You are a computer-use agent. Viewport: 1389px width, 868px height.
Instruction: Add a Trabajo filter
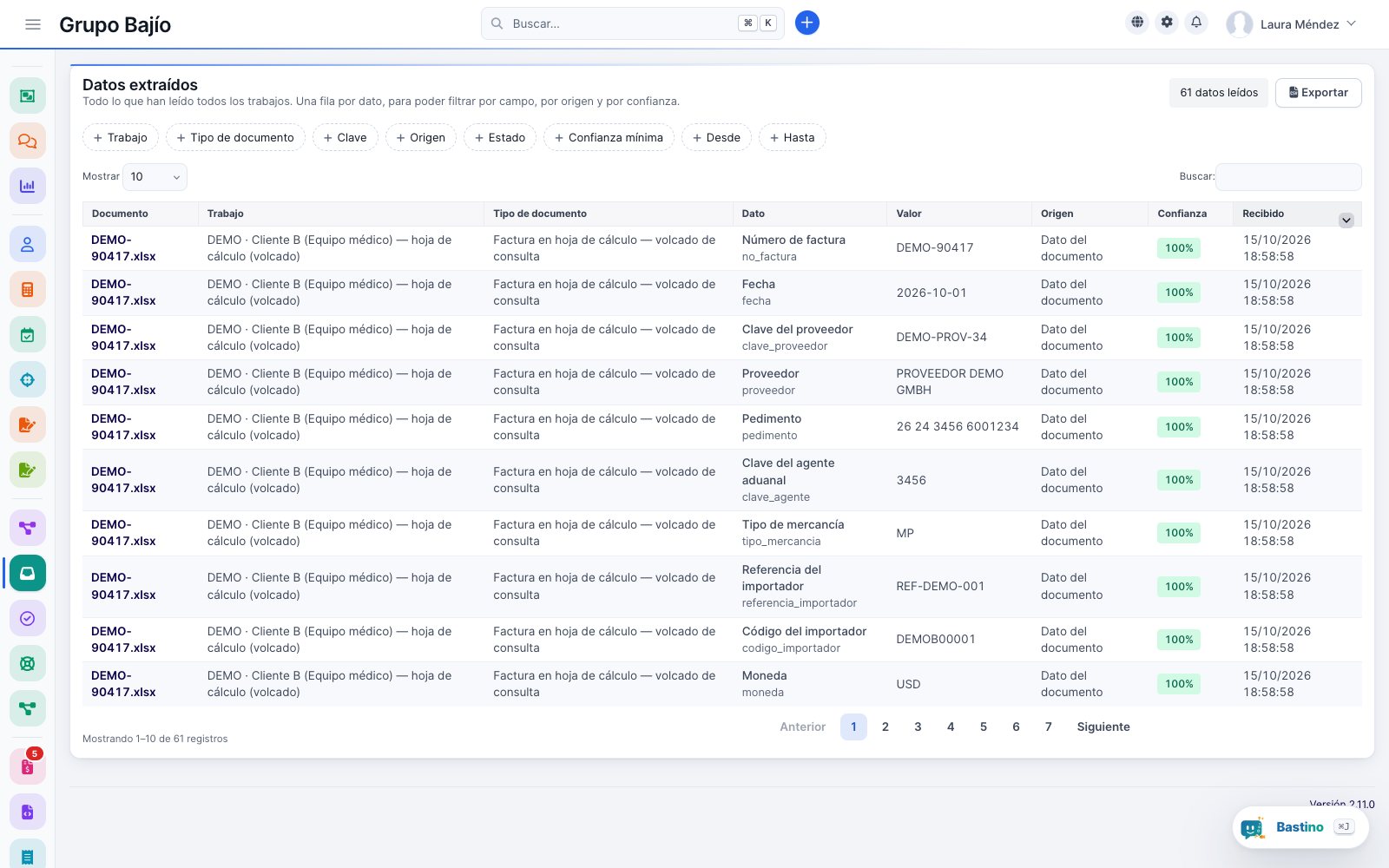(121, 137)
